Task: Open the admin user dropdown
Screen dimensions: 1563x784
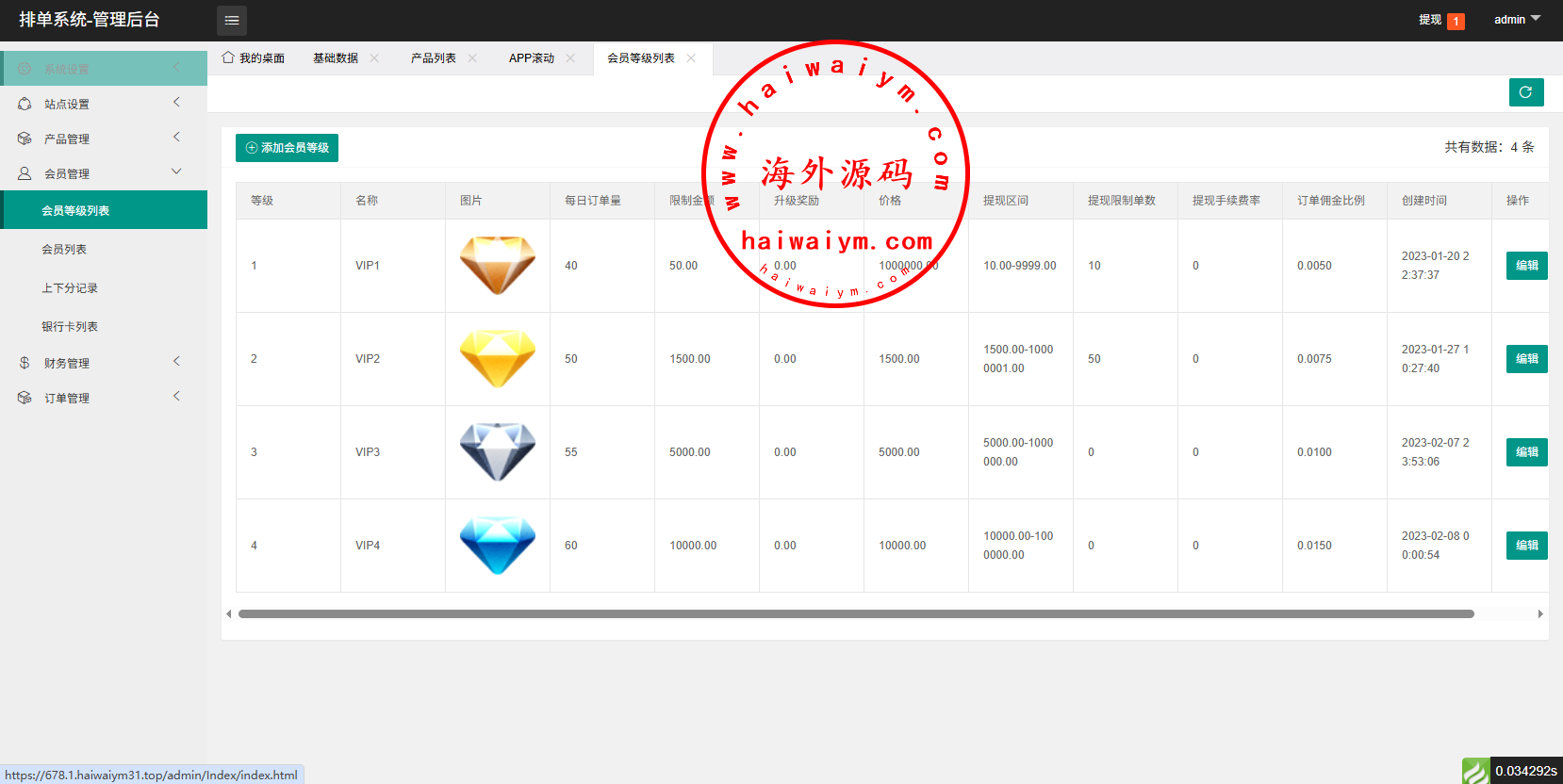Action: 1517,20
